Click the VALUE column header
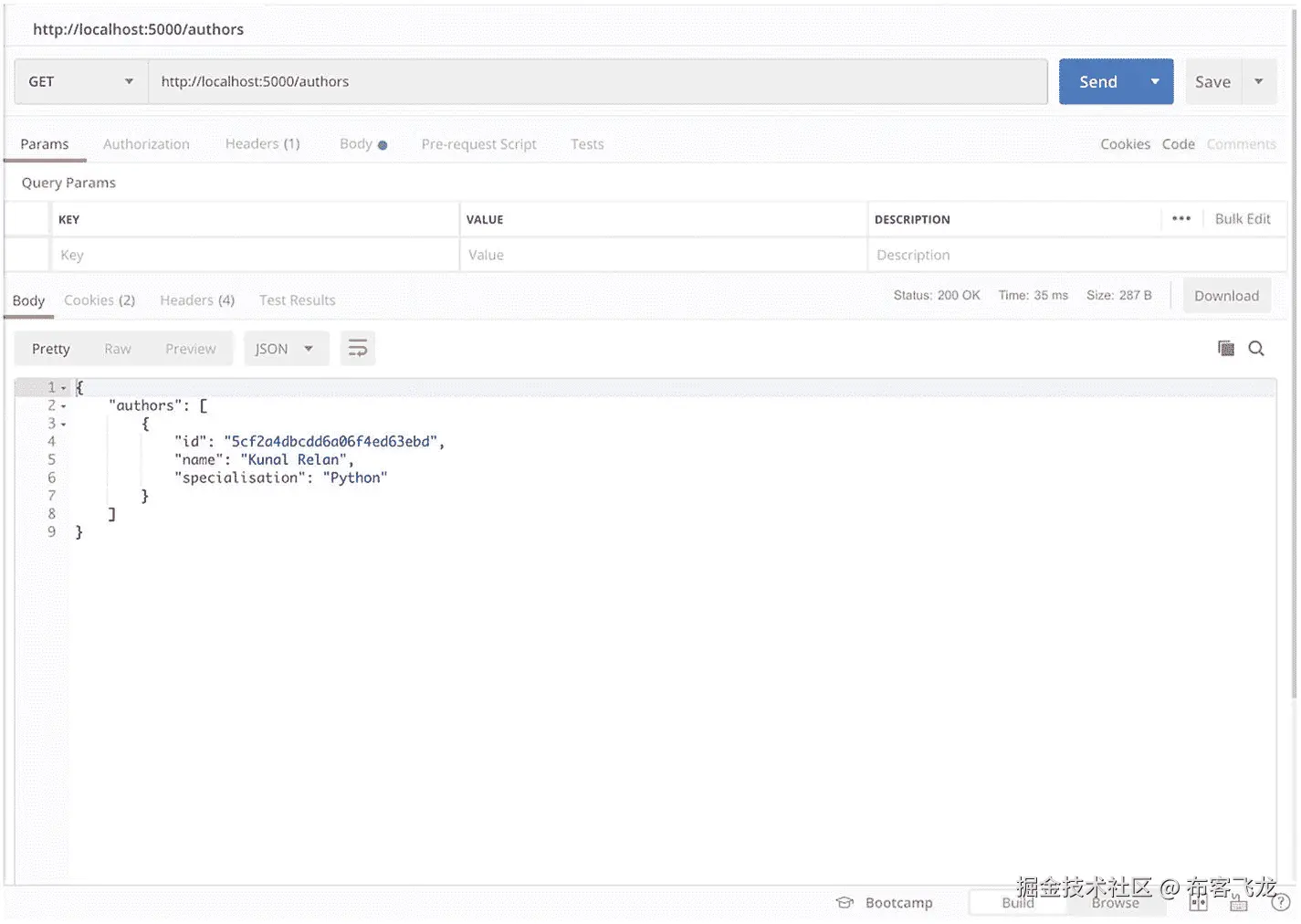1301x924 pixels. 485,219
